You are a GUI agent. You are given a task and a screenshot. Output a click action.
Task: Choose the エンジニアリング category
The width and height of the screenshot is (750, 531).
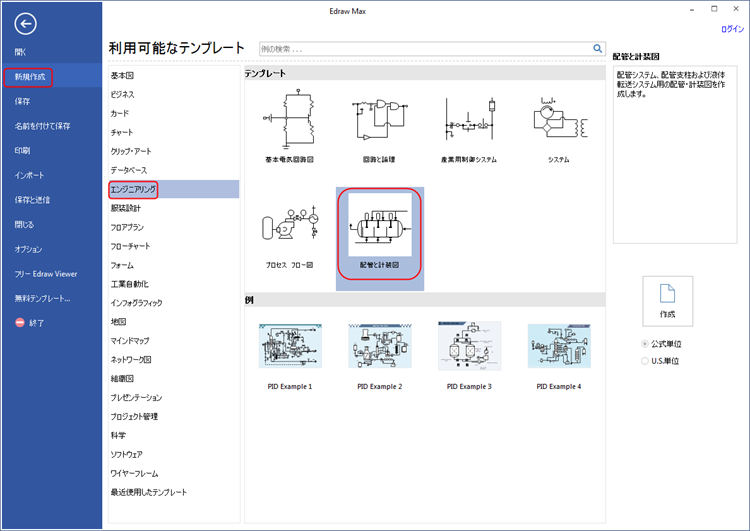133,189
